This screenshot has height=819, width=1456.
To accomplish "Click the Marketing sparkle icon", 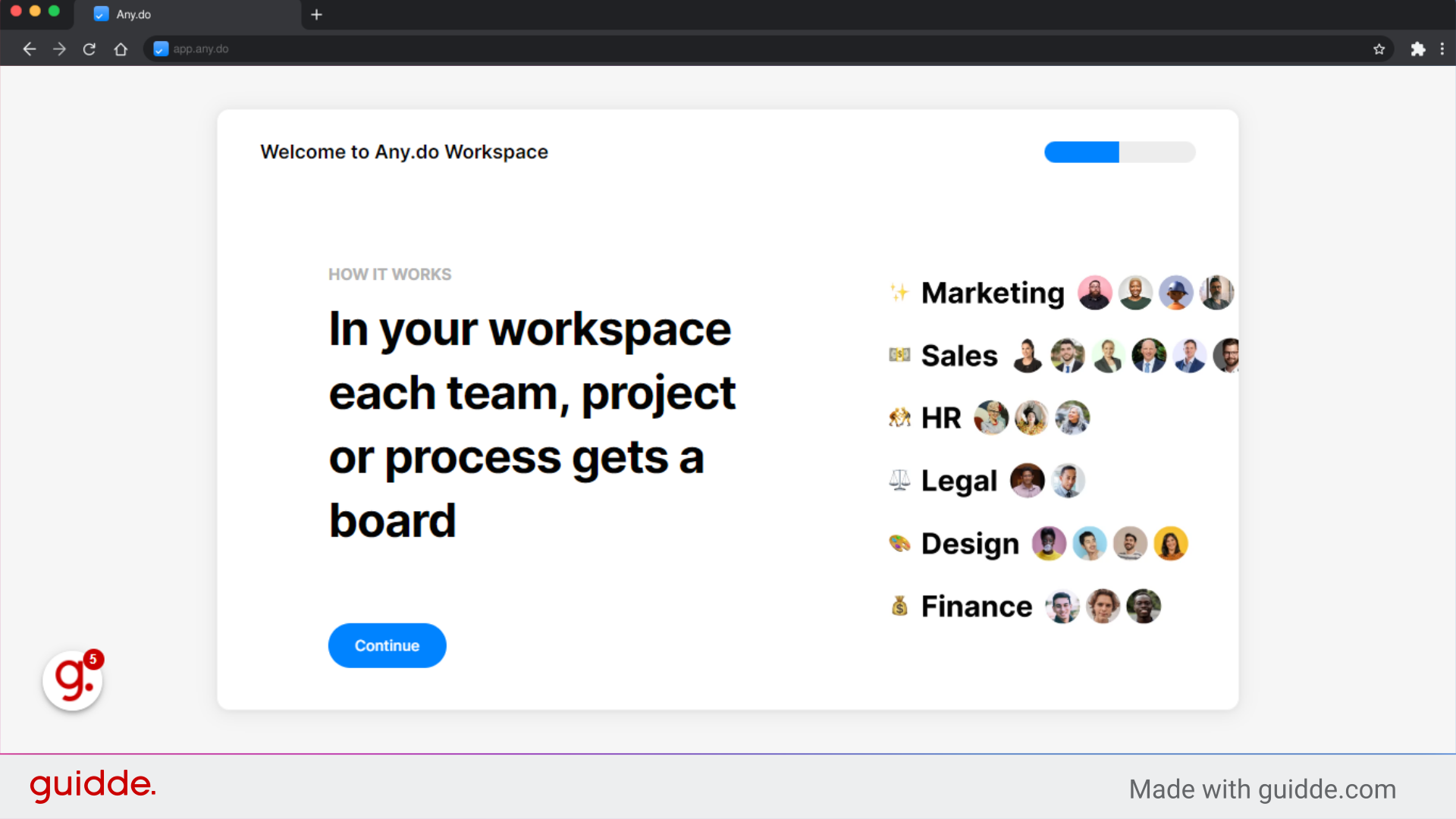I will click(899, 293).
